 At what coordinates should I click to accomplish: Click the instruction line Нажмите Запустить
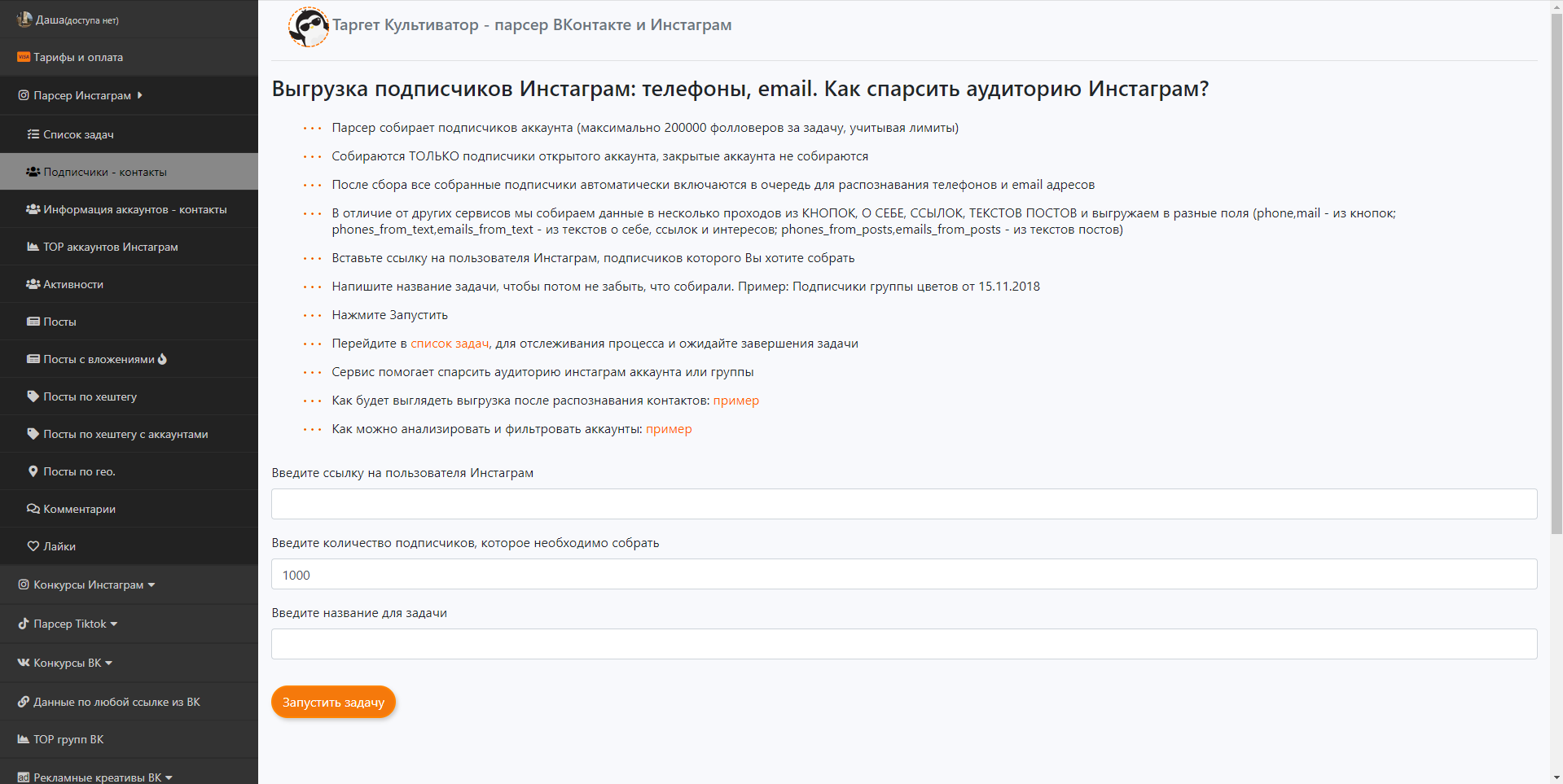pyautogui.click(x=389, y=315)
